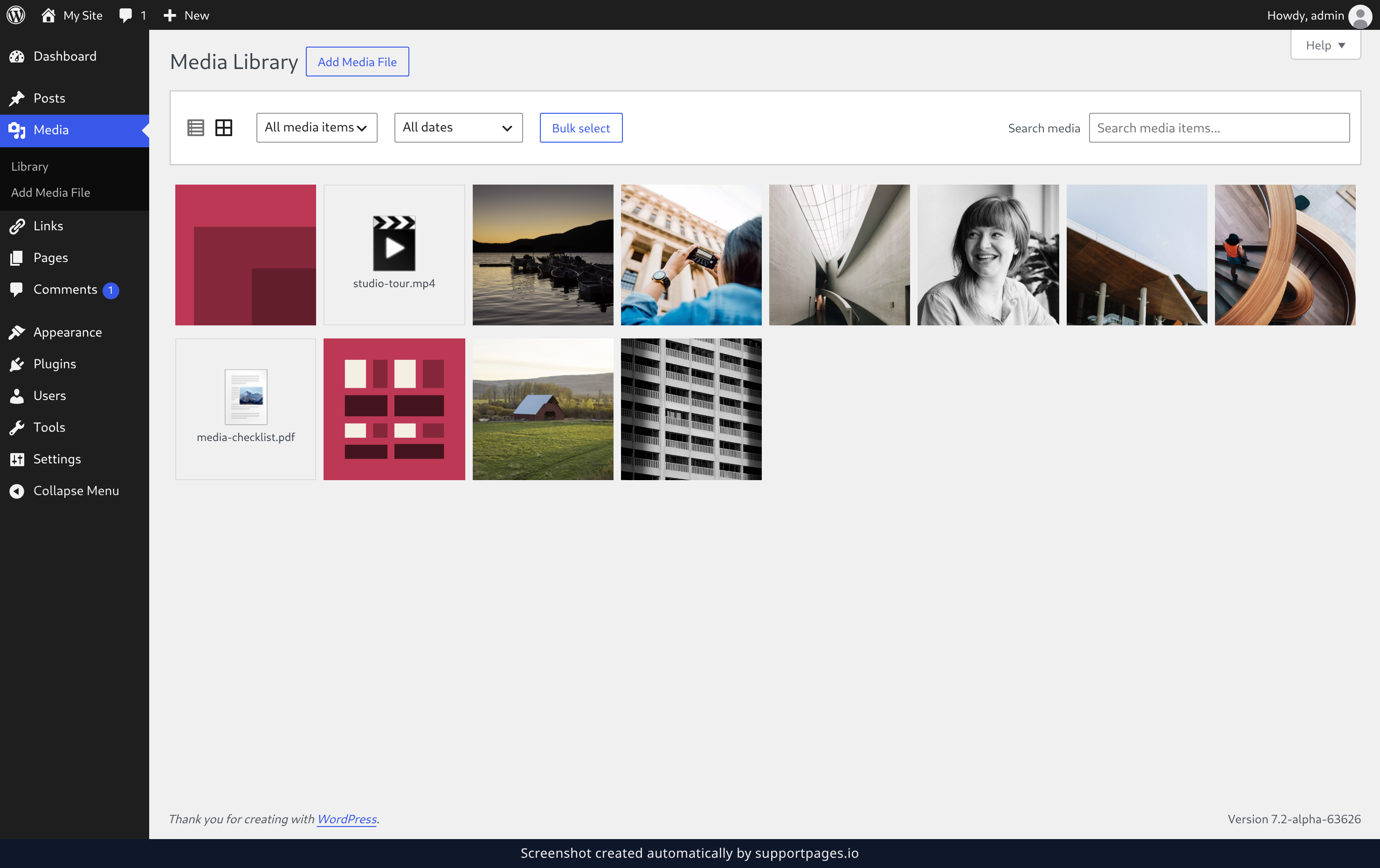The width and height of the screenshot is (1380, 868).
Task: Open the studio-tour.mp4 video item
Action: point(394,255)
